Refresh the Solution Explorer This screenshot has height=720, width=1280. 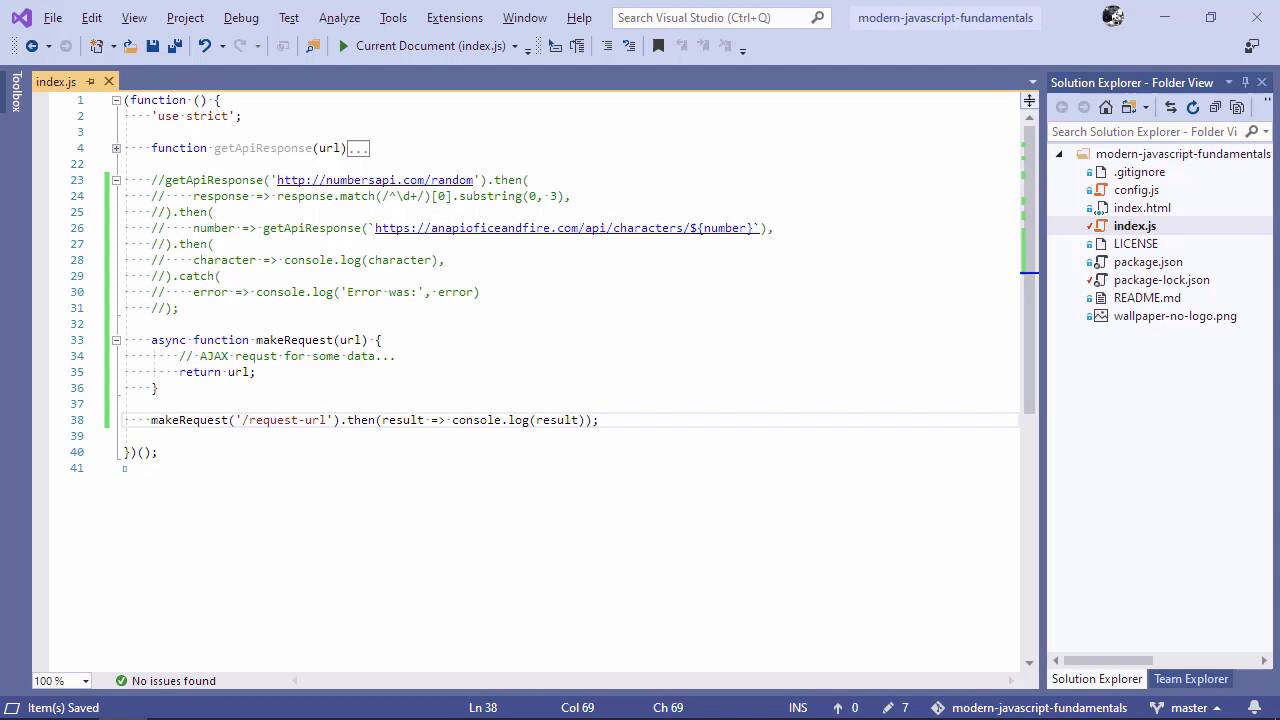pos(1193,107)
